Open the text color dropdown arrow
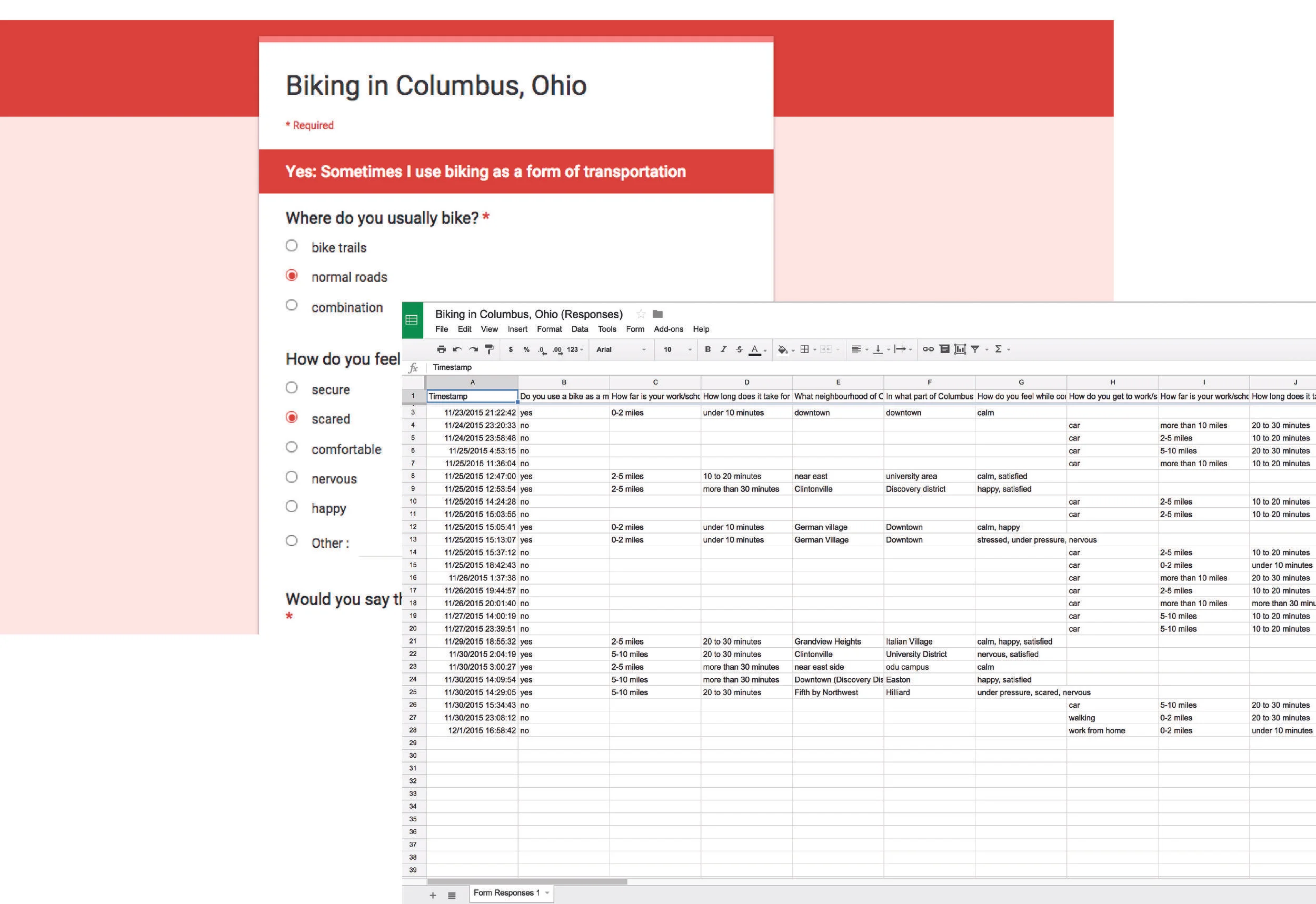Screen dimensions: 1316x904 click(x=765, y=350)
